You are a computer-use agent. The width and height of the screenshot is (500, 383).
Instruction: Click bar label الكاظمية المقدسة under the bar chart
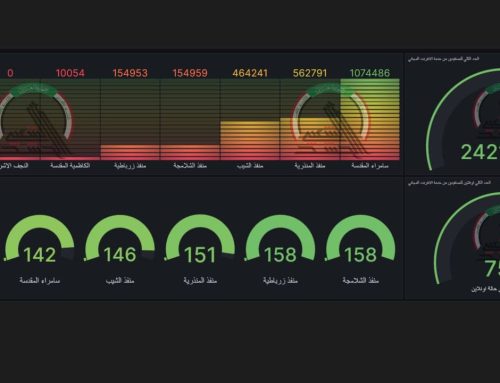point(70,166)
